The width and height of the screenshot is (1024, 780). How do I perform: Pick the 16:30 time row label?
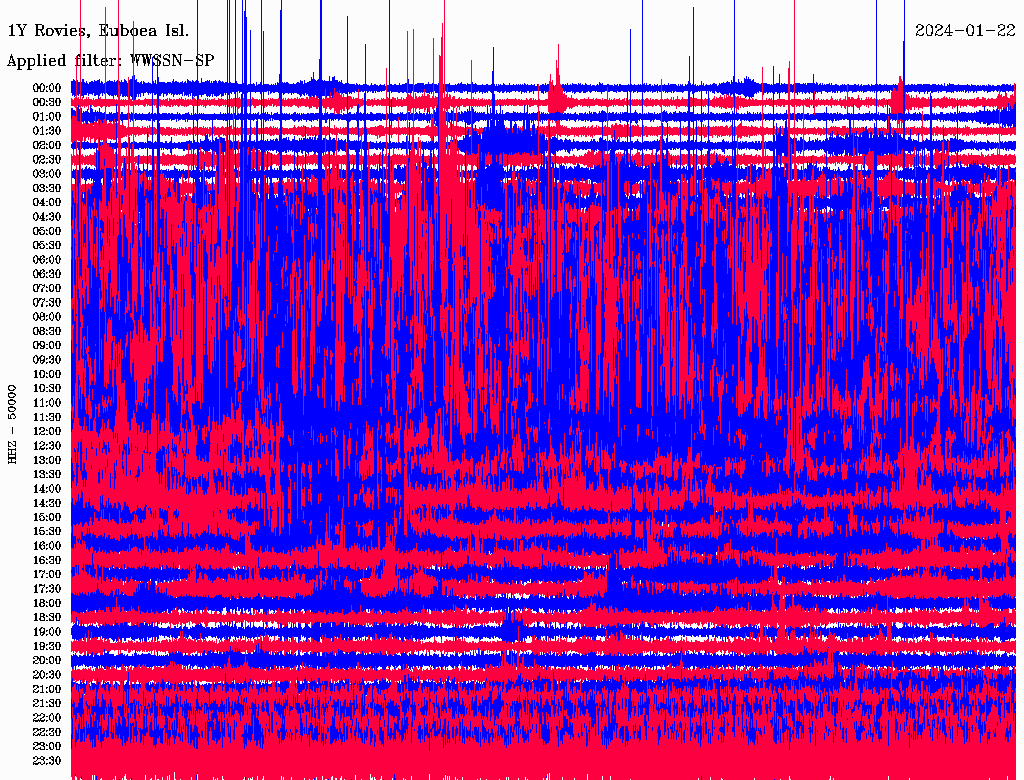click(47, 560)
